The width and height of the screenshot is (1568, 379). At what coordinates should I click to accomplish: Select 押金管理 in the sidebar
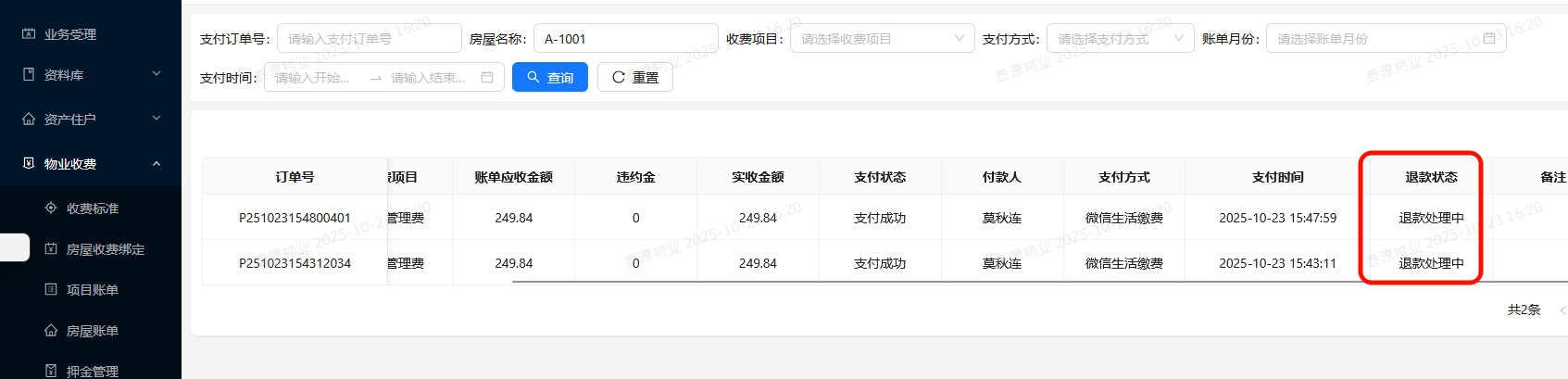click(92, 371)
